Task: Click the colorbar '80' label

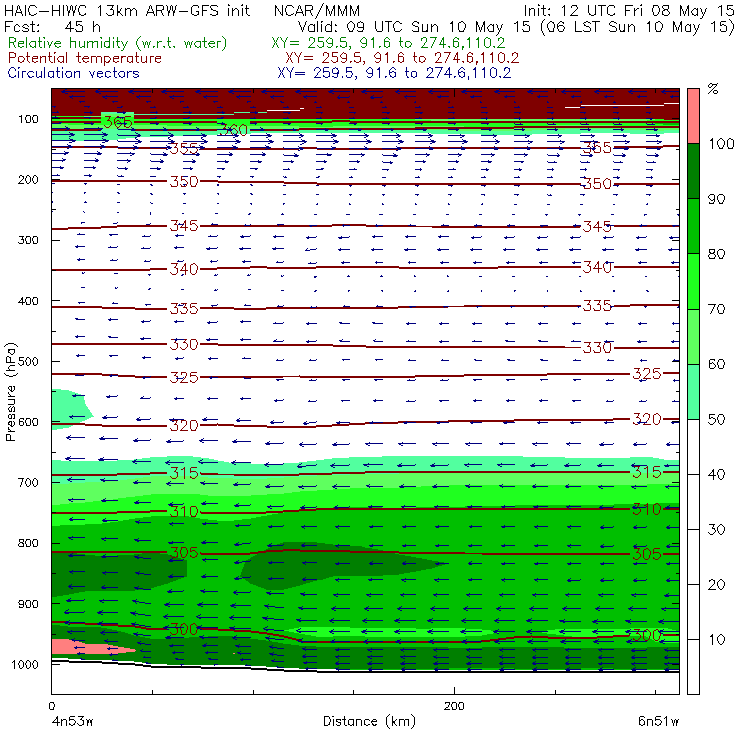Action: (716, 254)
